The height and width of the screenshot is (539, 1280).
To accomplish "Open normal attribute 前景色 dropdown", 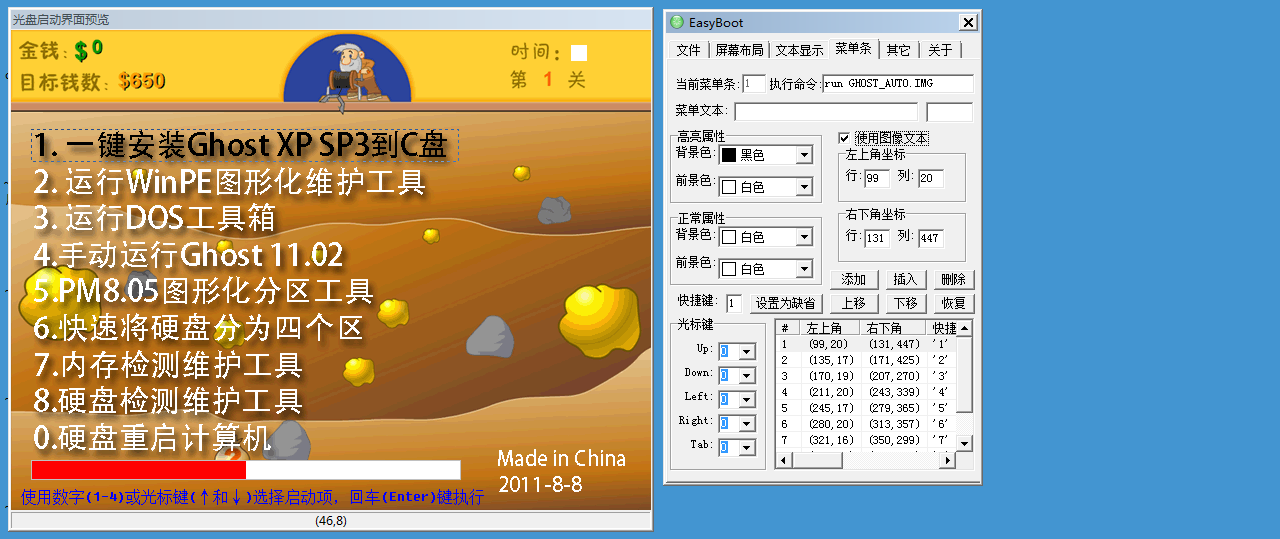I will pos(804,269).
